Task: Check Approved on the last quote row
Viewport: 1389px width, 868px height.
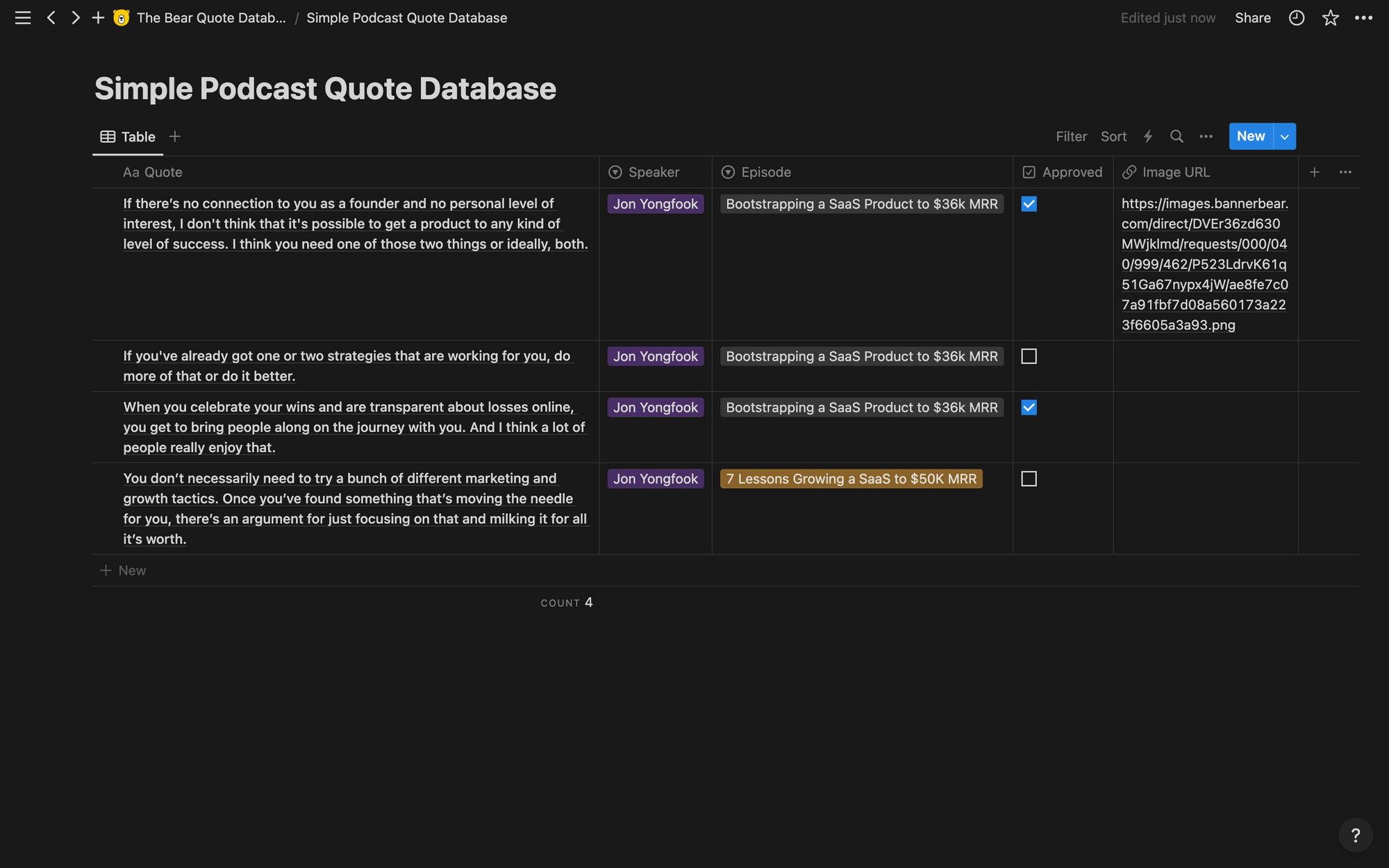Action: click(1029, 478)
